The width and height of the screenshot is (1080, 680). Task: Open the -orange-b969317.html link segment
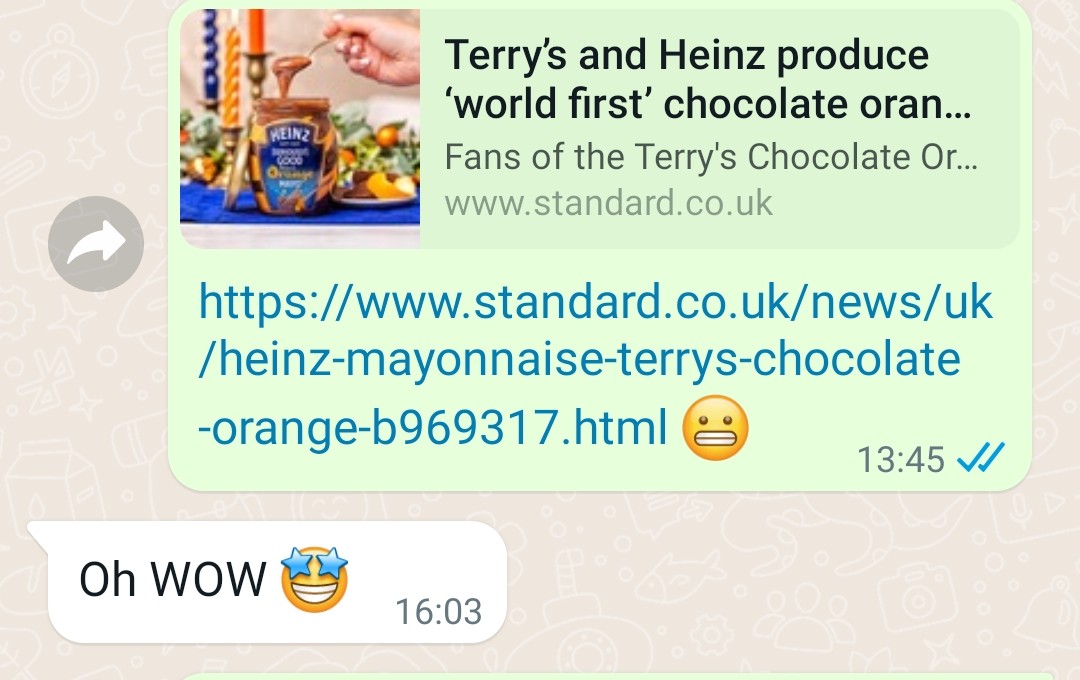click(x=433, y=427)
